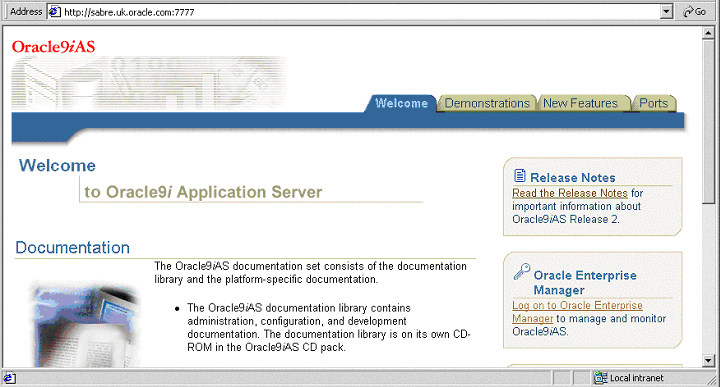This screenshot has height=387, width=720.
Task: Click the Oracle9iAS logo
Action: [x=53, y=47]
